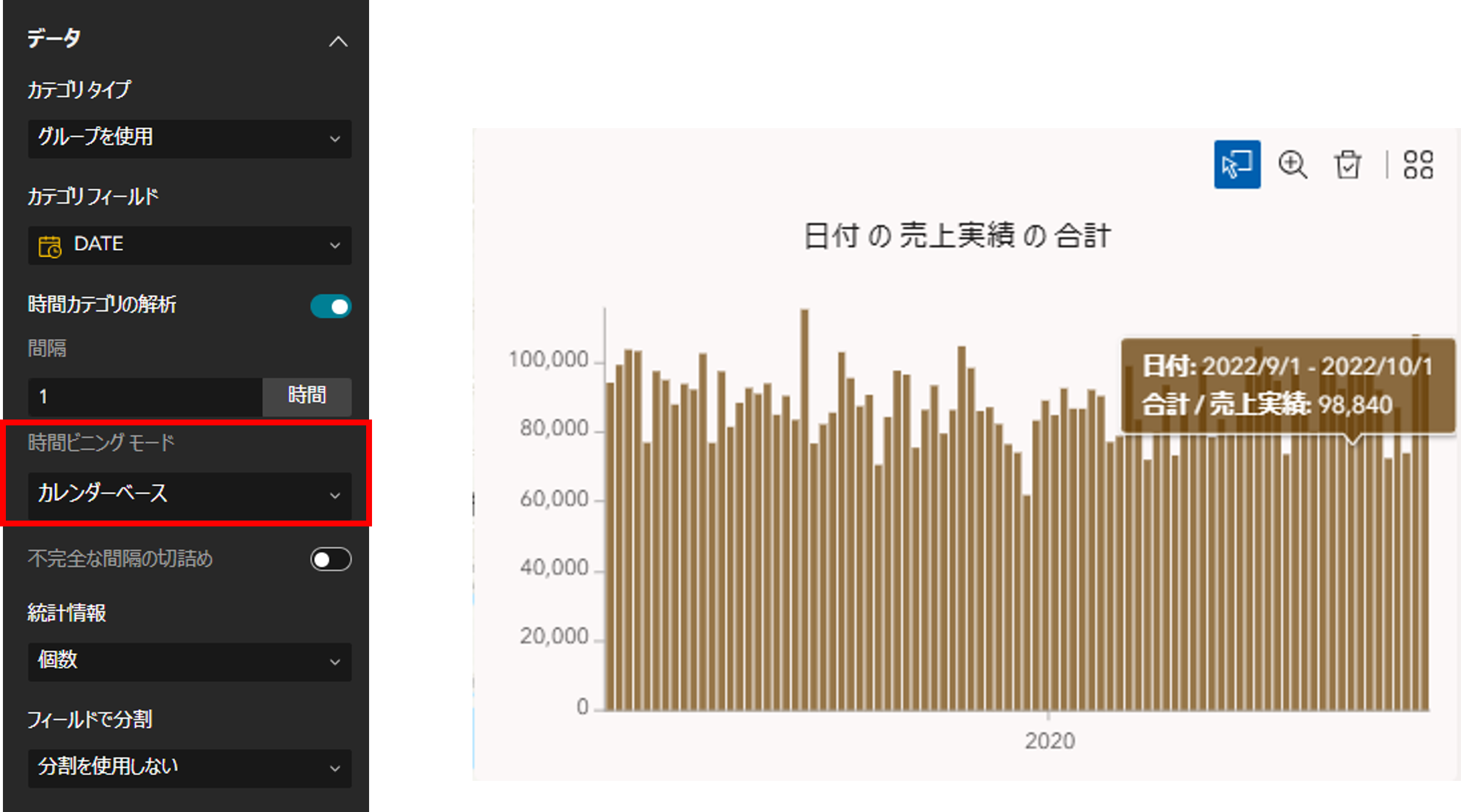
Task: Open the four-squares layout options icon
Action: (x=1418, y=165)
